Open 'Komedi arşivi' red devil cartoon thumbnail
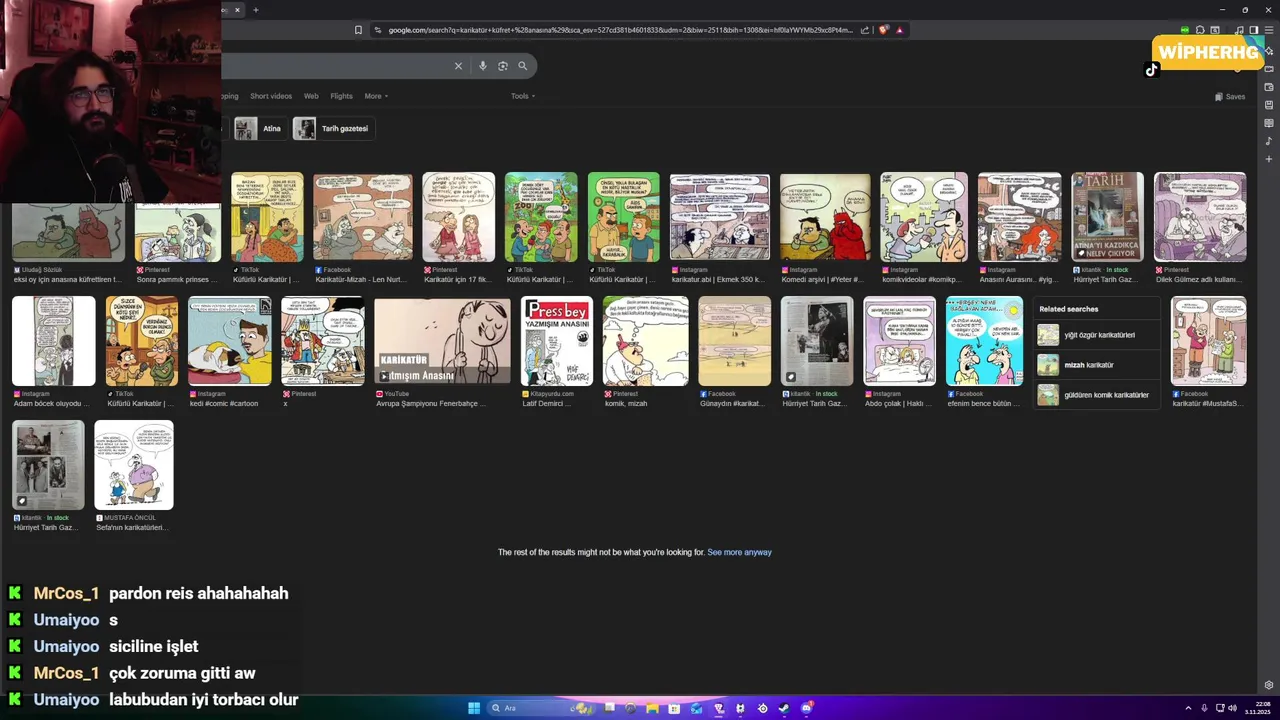 pyautogui.click(x=825, y=217)
